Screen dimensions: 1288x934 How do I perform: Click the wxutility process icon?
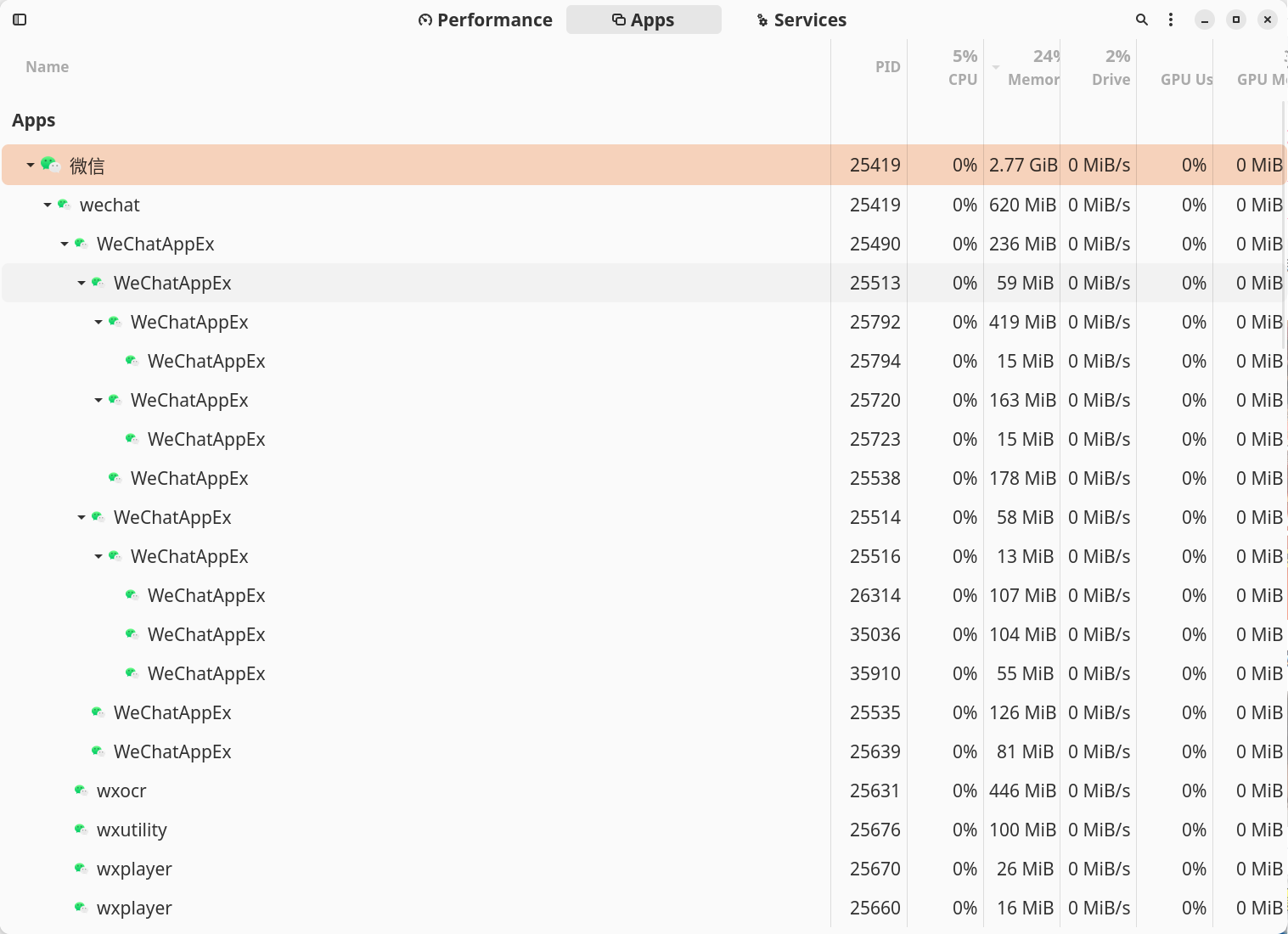pos(81,830)
